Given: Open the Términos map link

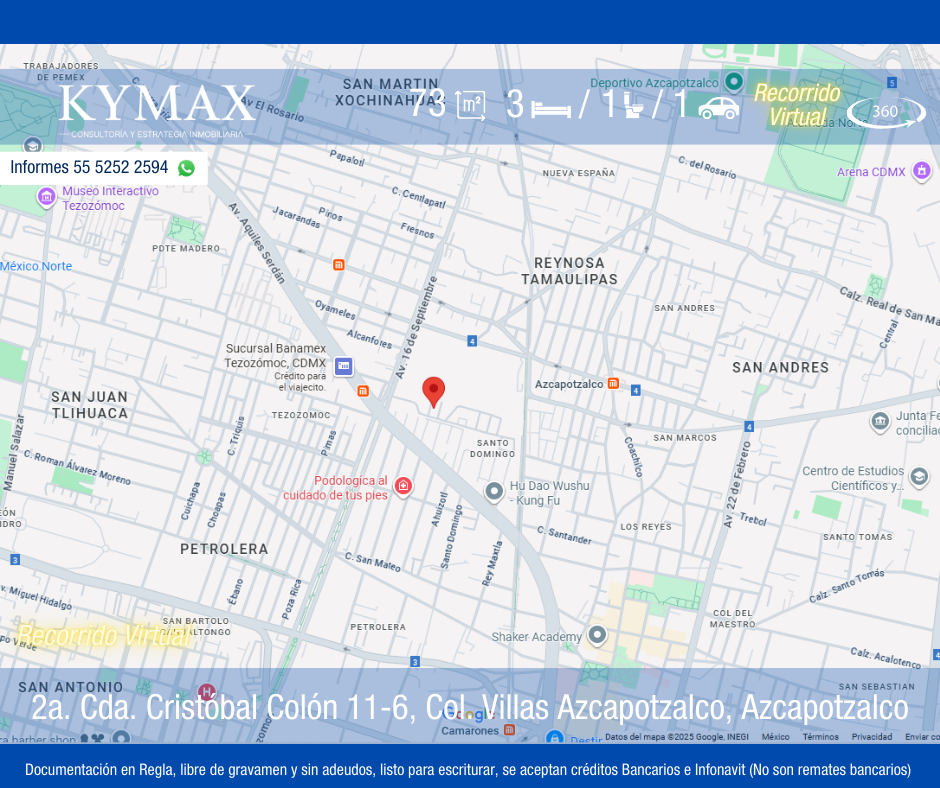Looking at the screenshot, I should pos(820,736).
